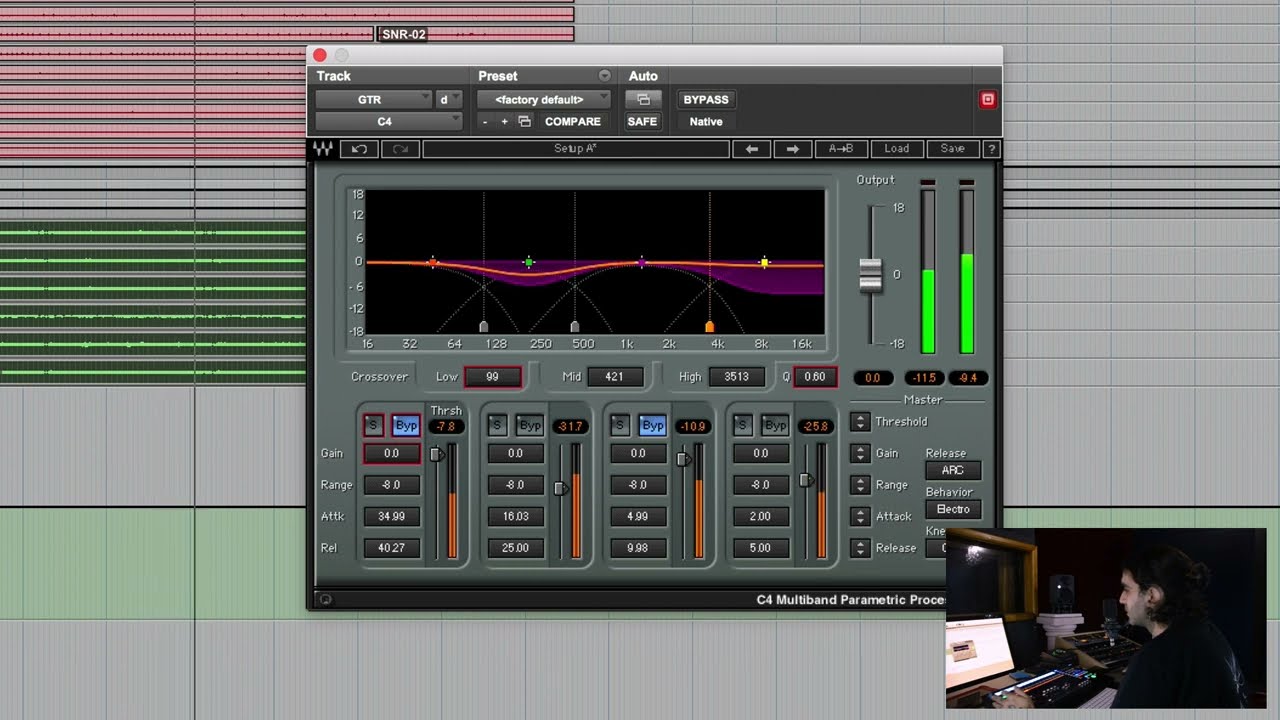
Task: Click the Low crossover value field 99
Action: (492, 377)
